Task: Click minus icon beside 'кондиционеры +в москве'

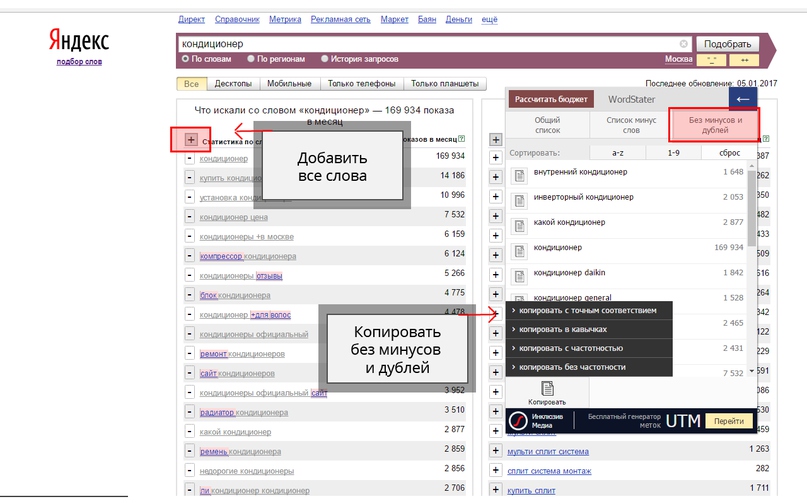Action: click(189, 236)
